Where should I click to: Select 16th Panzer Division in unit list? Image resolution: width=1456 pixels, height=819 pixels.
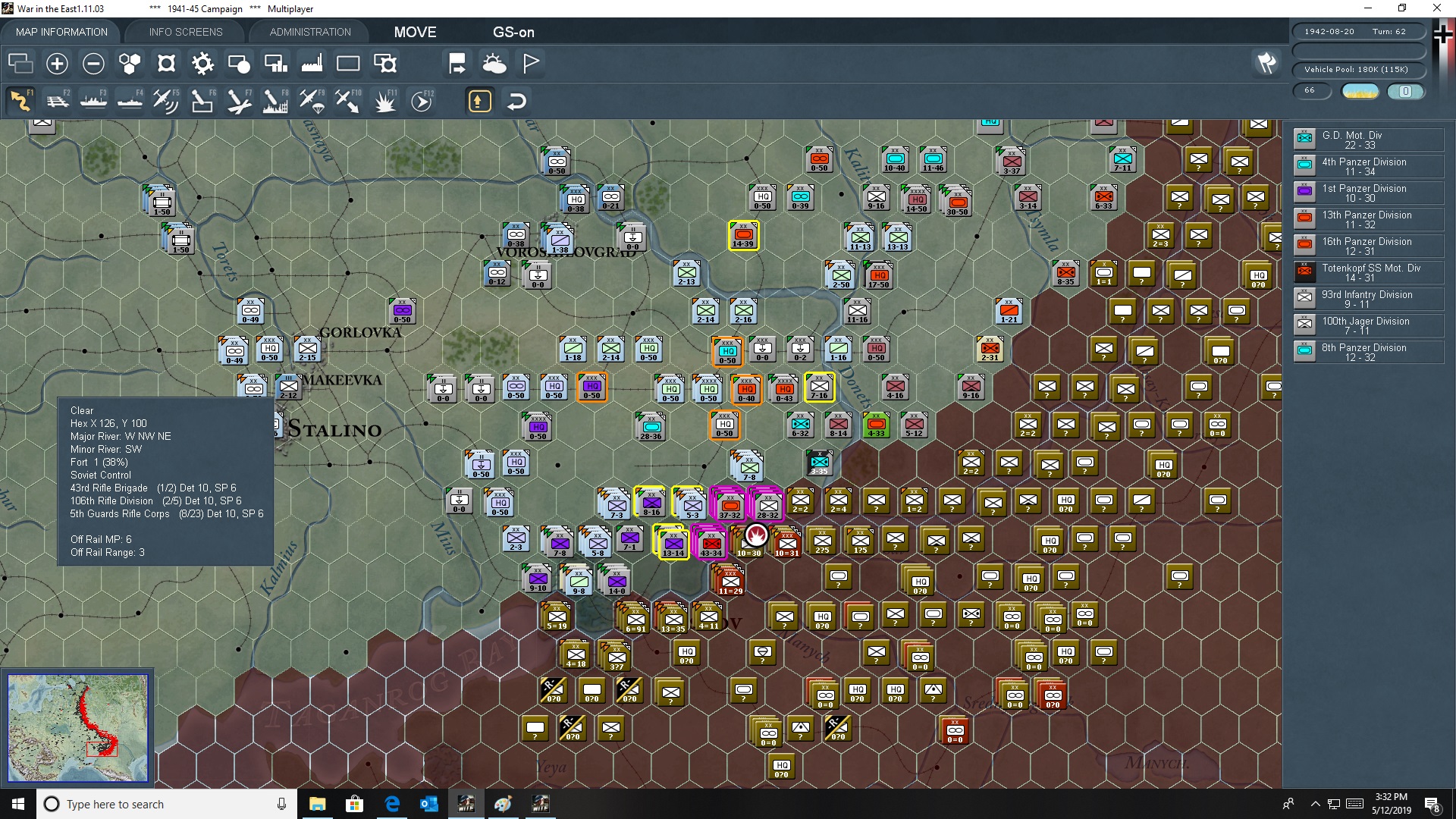(1368, 246)
